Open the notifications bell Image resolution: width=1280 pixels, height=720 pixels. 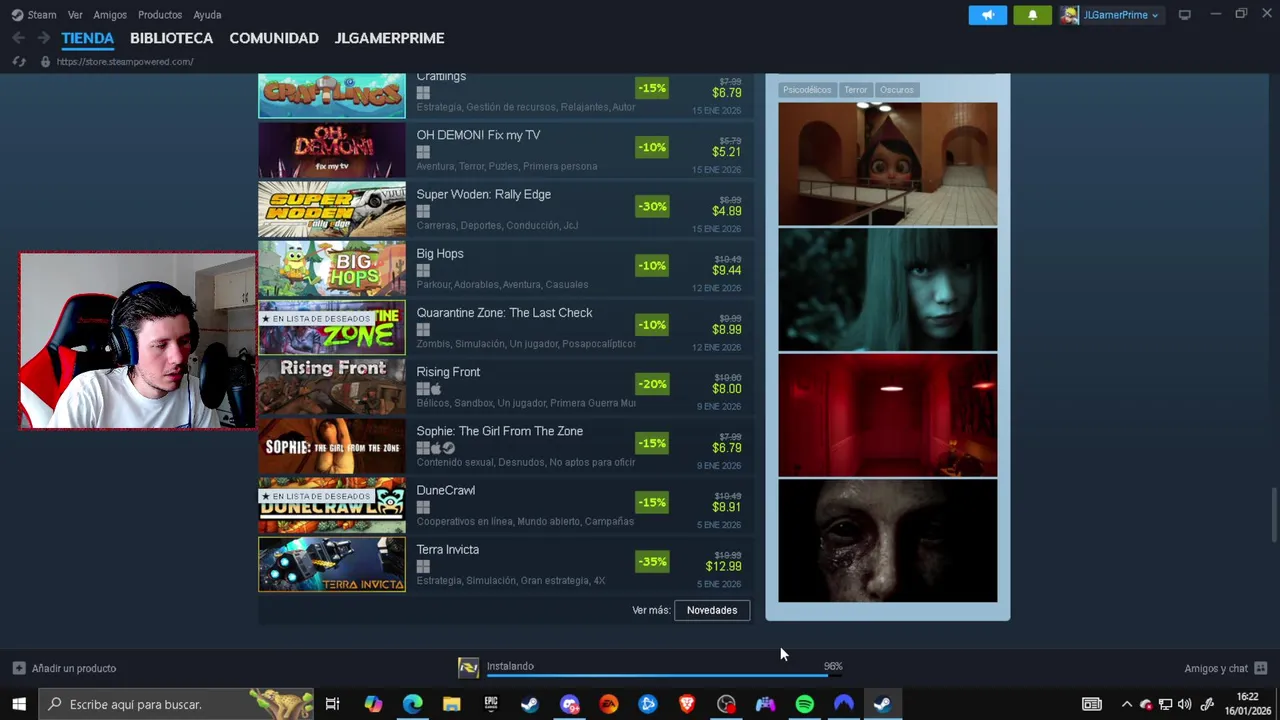(1032, 15)
